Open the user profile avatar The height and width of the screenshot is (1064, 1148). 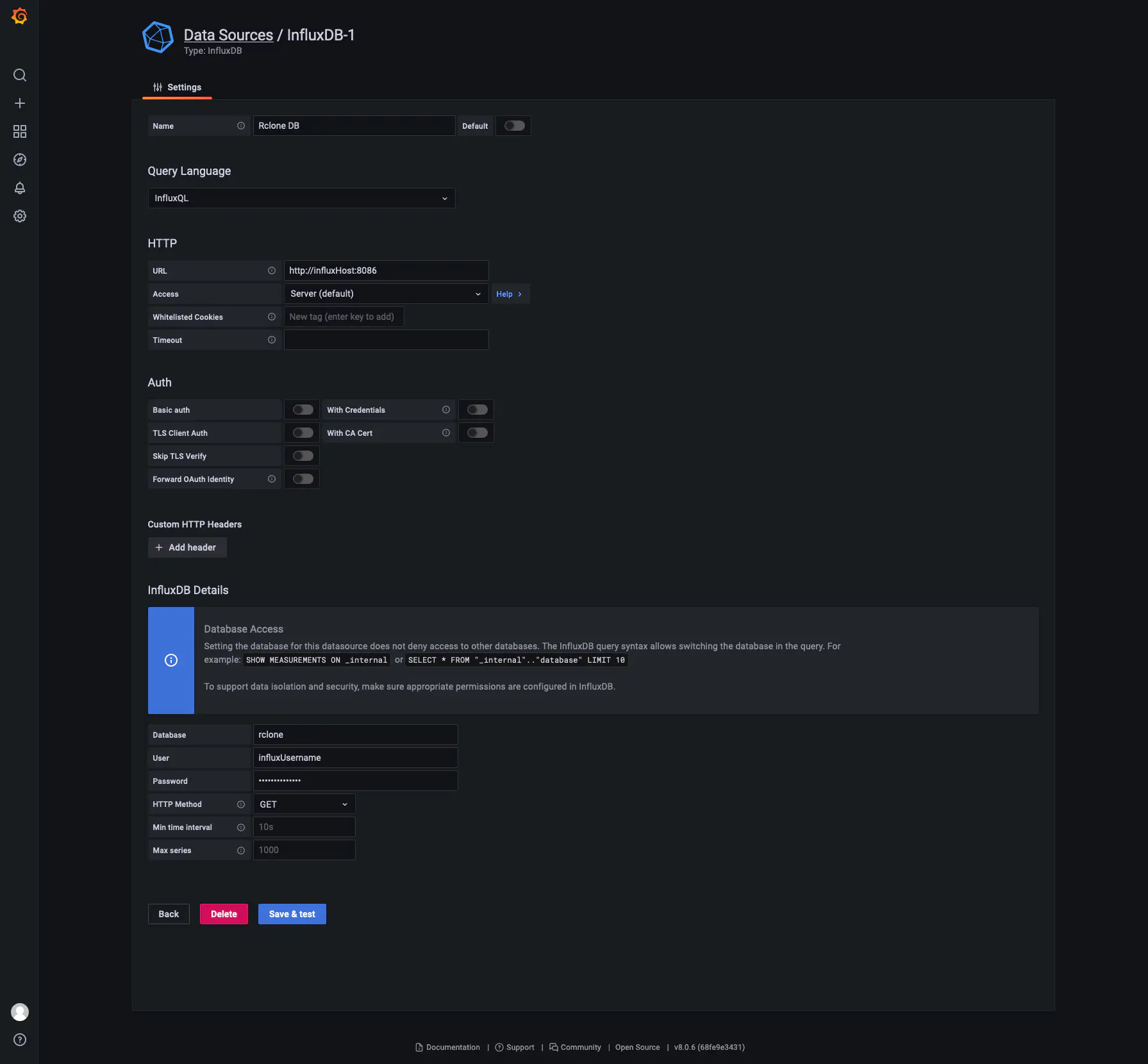(20, 1012)
